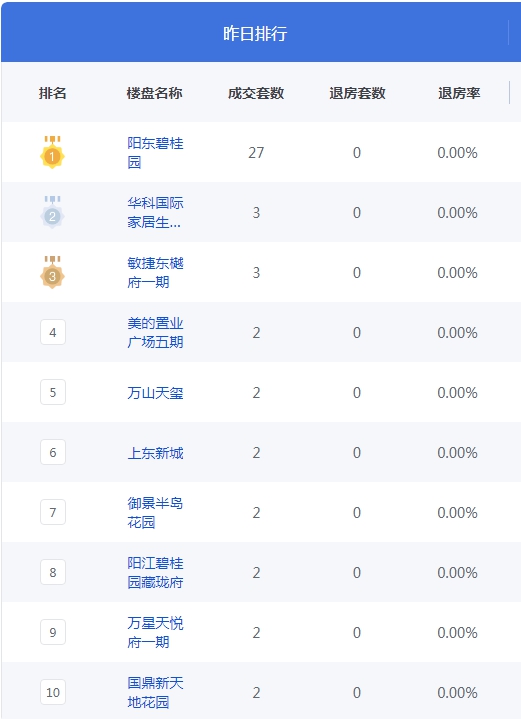Select the rank 9 number badge
521x719 pixels.
[x=53, y=632]
